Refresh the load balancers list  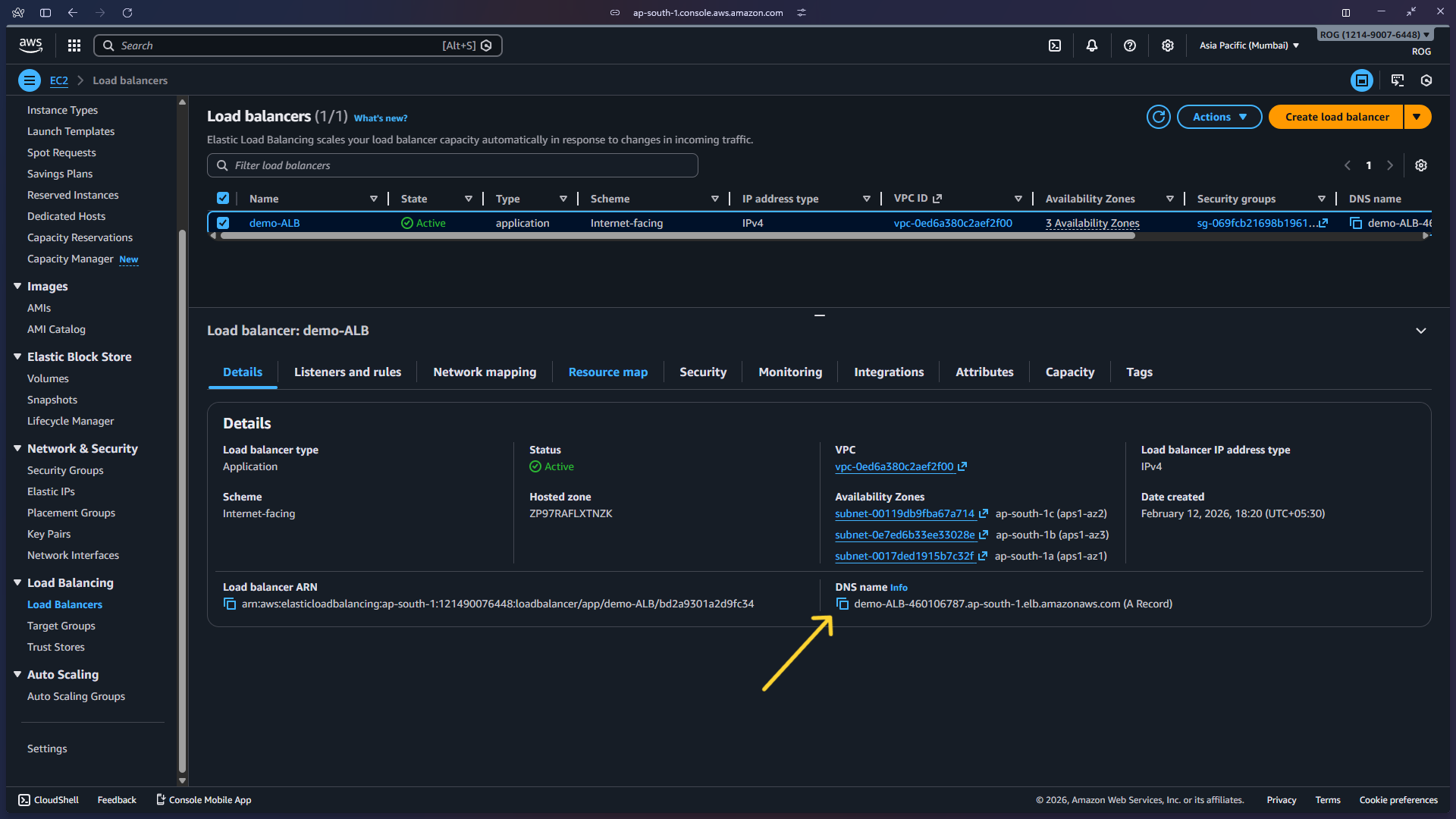pyautogui.click(x=1158, y=117)
